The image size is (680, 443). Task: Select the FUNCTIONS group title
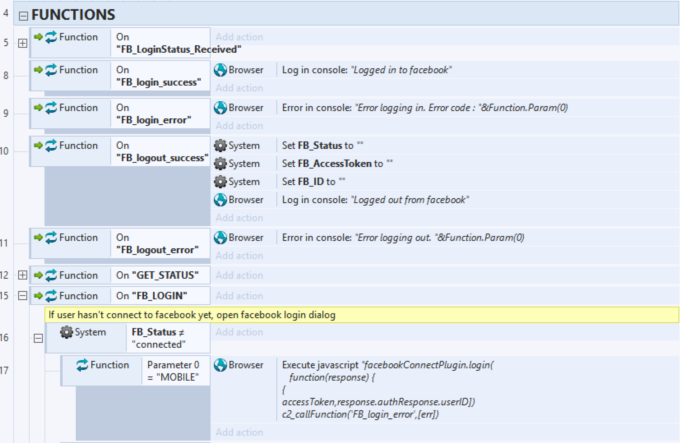[73, 15]
